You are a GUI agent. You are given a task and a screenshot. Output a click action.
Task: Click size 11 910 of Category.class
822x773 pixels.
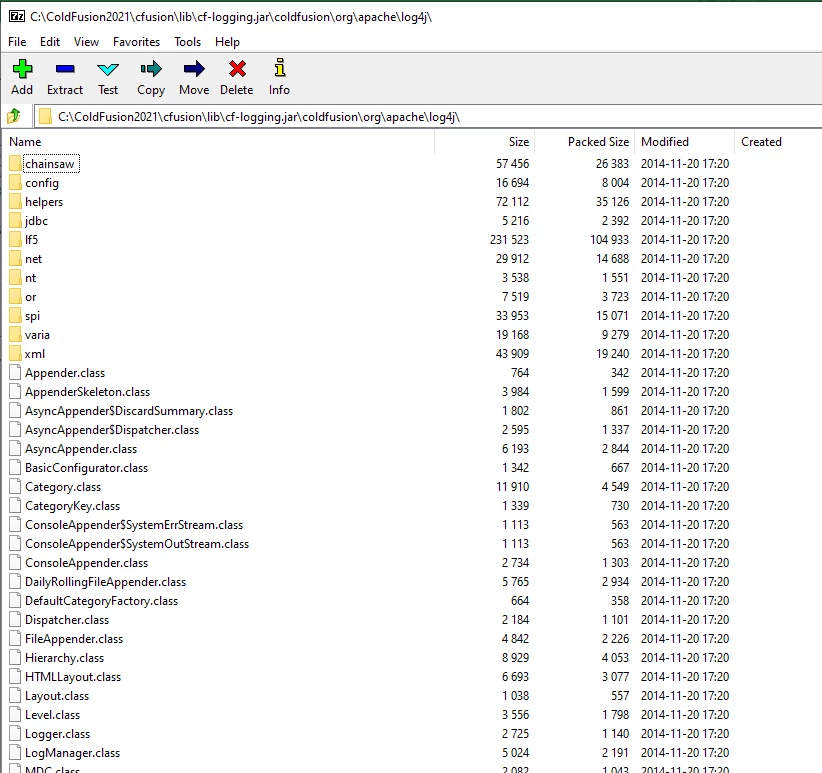512,487
